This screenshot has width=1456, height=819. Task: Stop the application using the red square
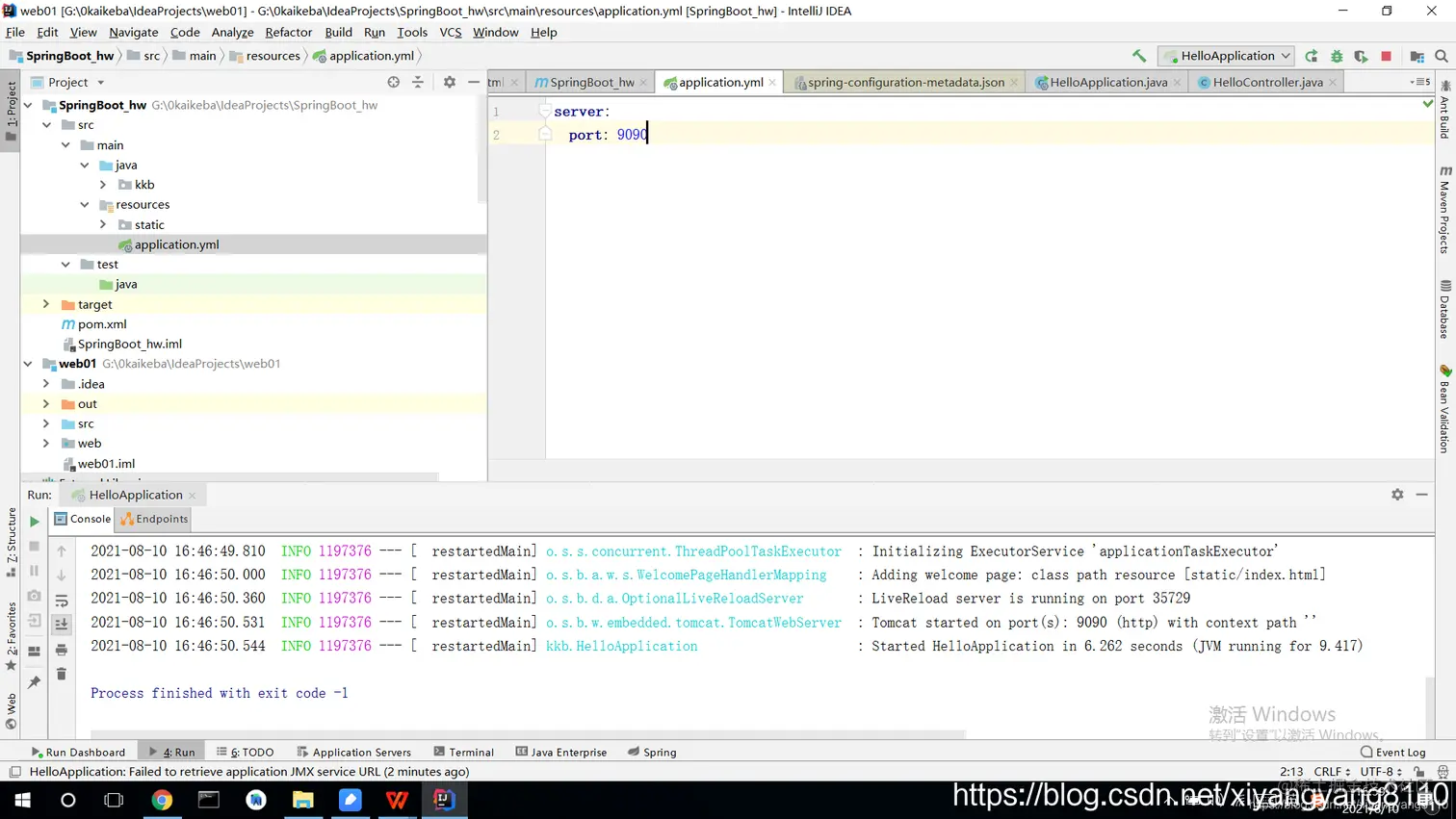(x=1386, y=56)
